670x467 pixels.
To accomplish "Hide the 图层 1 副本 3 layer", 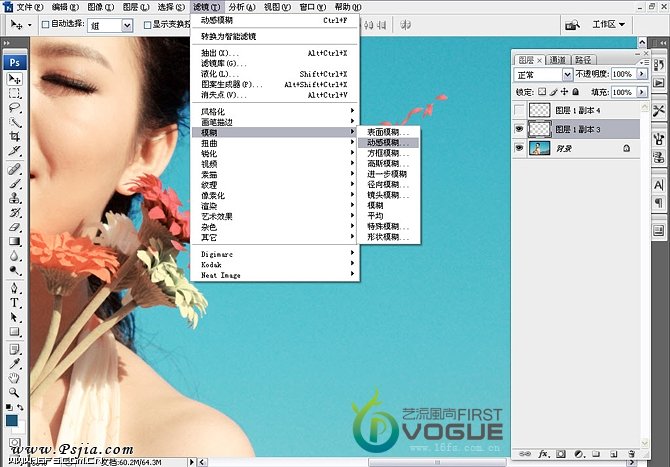I will click(x=518, y=129).
